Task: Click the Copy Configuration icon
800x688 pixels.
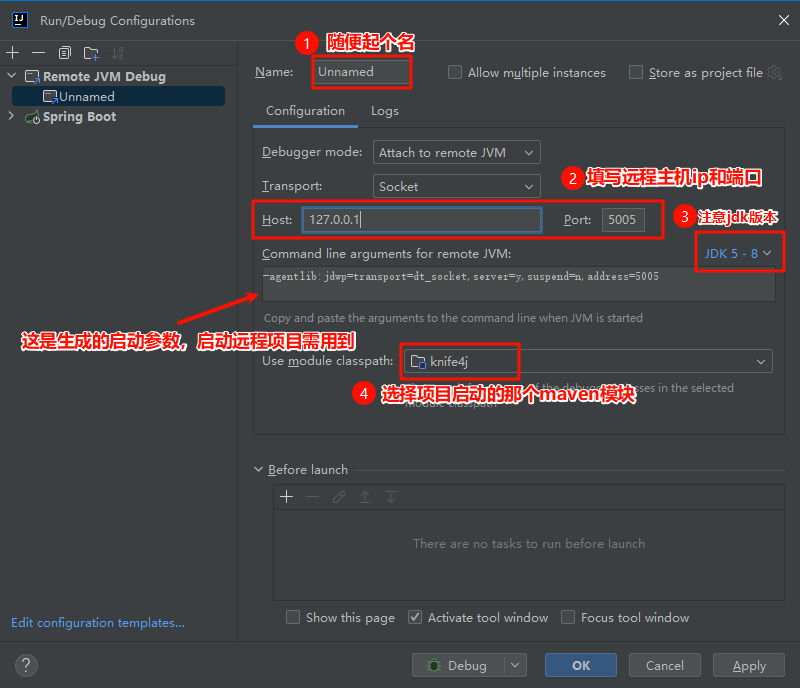Action: (x=65, y=53)
